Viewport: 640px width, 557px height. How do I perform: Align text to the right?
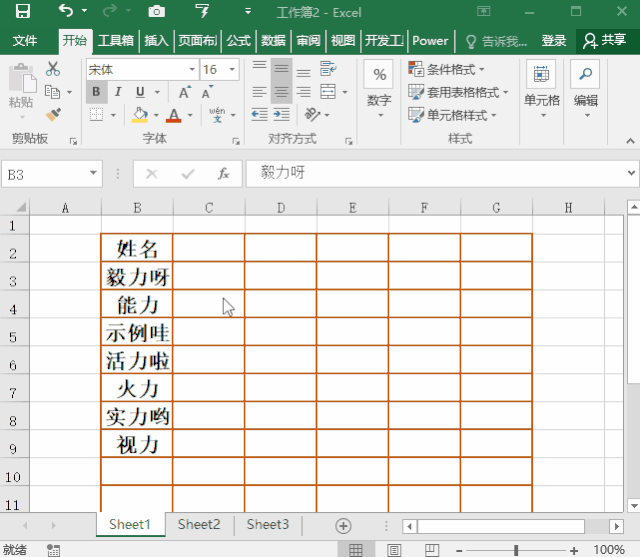303,92
